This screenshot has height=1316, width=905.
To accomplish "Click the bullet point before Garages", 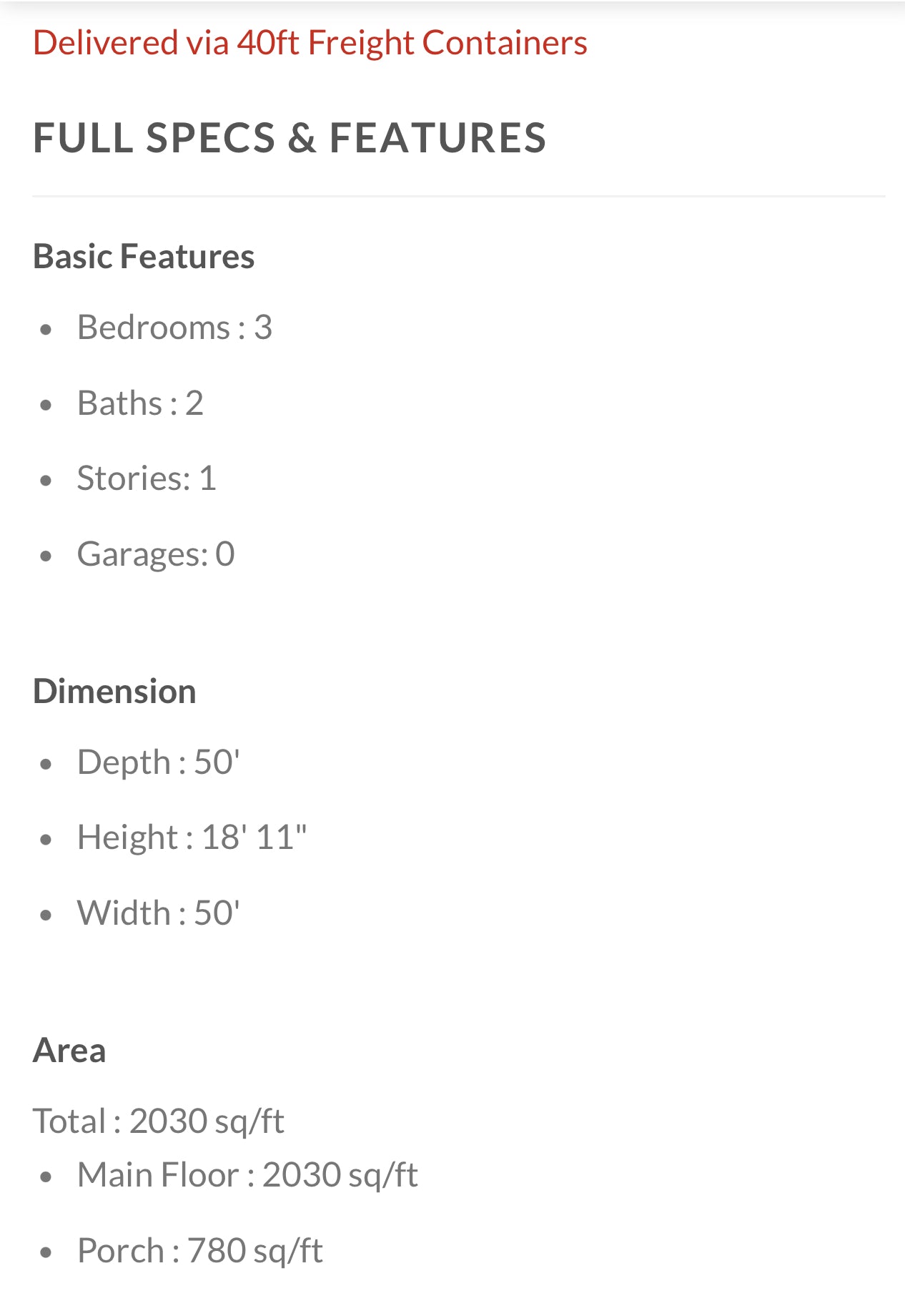I will (x=46, y=556).
